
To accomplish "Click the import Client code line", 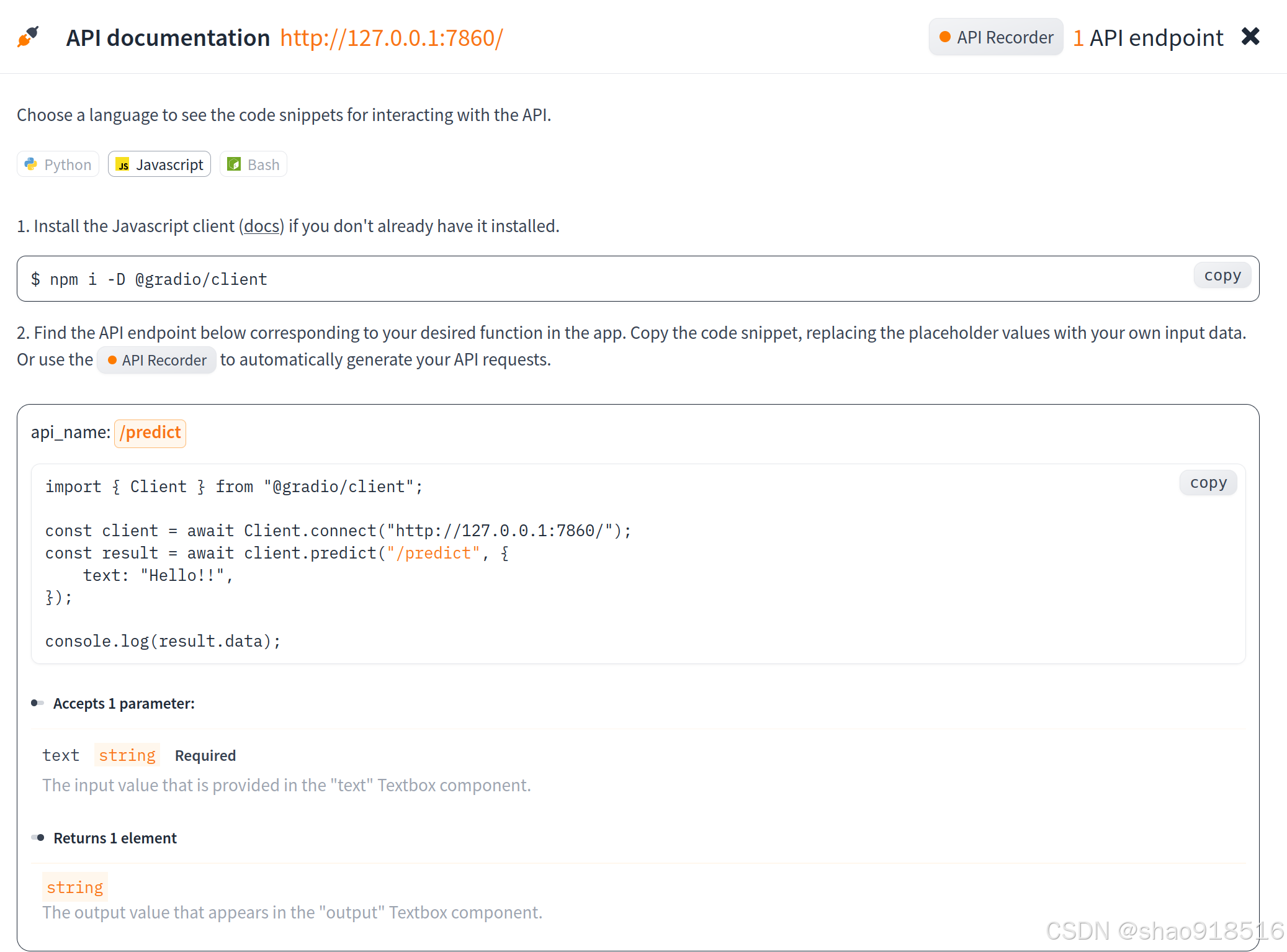I will [234, 487].
